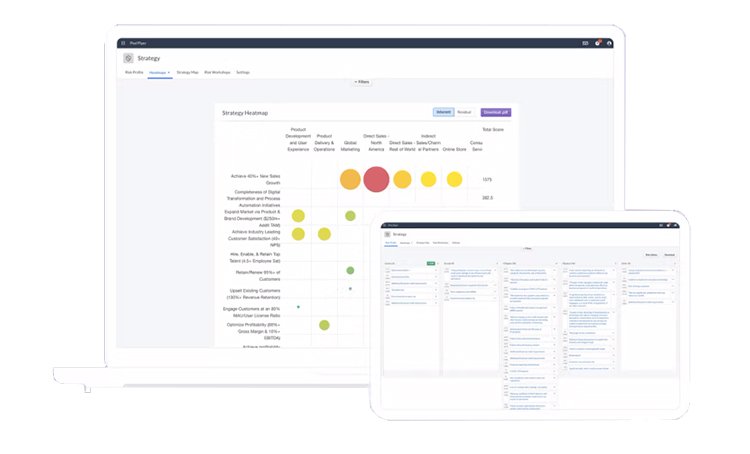Click yellow bubble in Online Store column
Viewport: 750px width, 454px height.
click(x=454, y=179)
